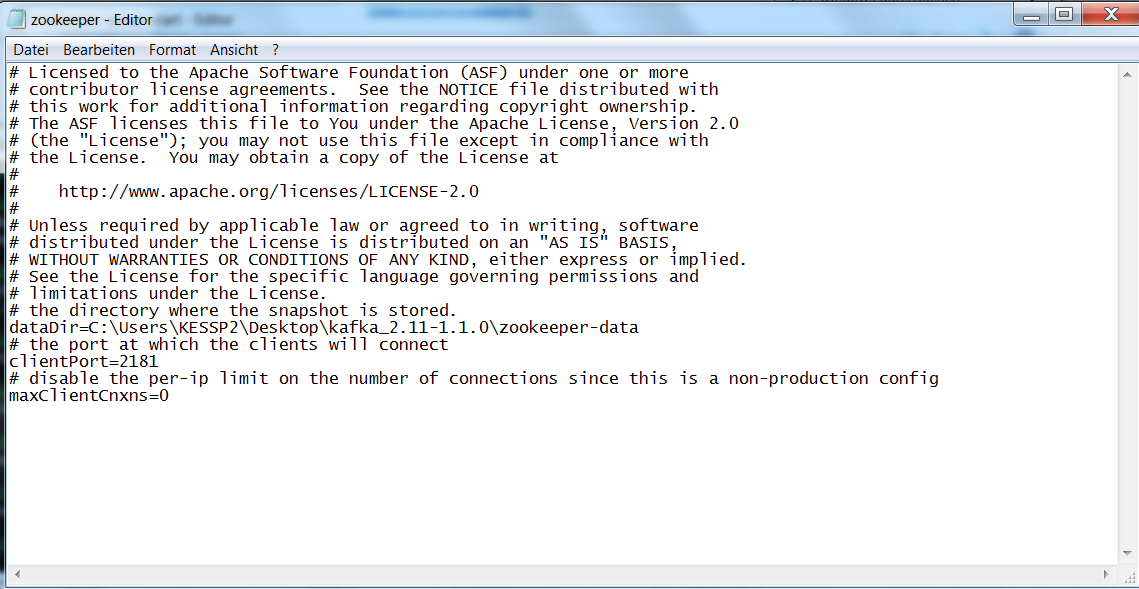Open the Datei menu
This screenshot has height=589, width=1139.
click(x=31, y=50)
